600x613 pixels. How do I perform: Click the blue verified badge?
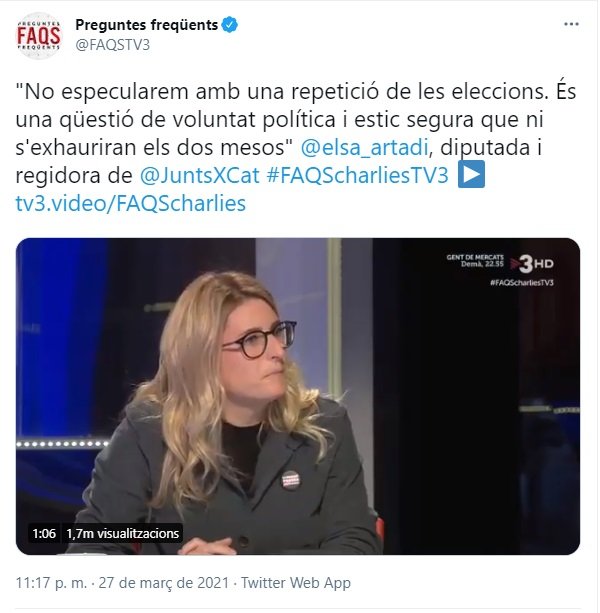point(229,25)
